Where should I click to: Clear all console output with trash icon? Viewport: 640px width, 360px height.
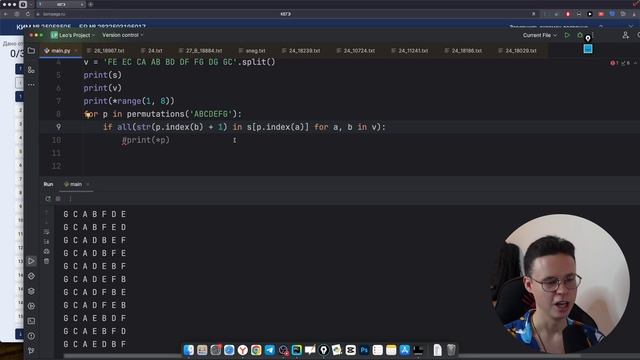(x=47, y=261)
